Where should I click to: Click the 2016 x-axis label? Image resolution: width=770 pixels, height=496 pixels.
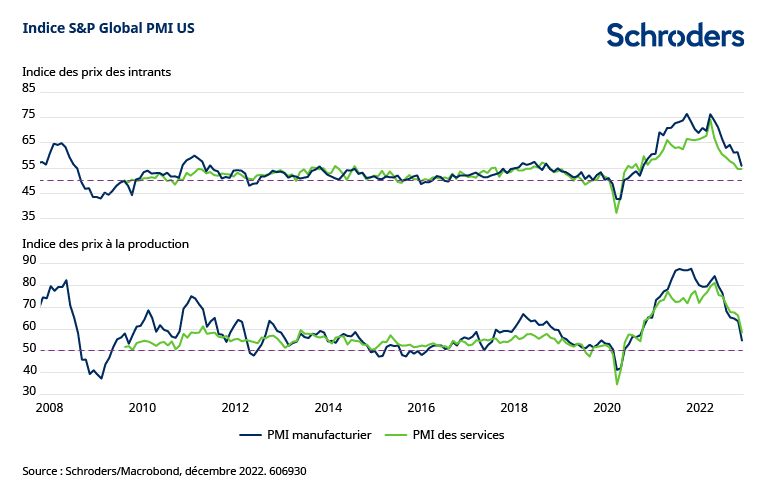tap(421, 408)
